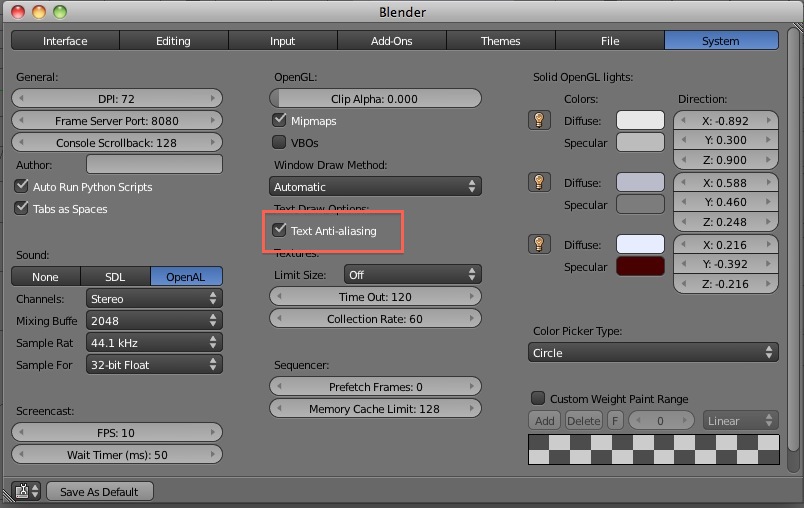Decrease third light Z direction value
The width and height of the screenshot is (804, 508).
684,283
